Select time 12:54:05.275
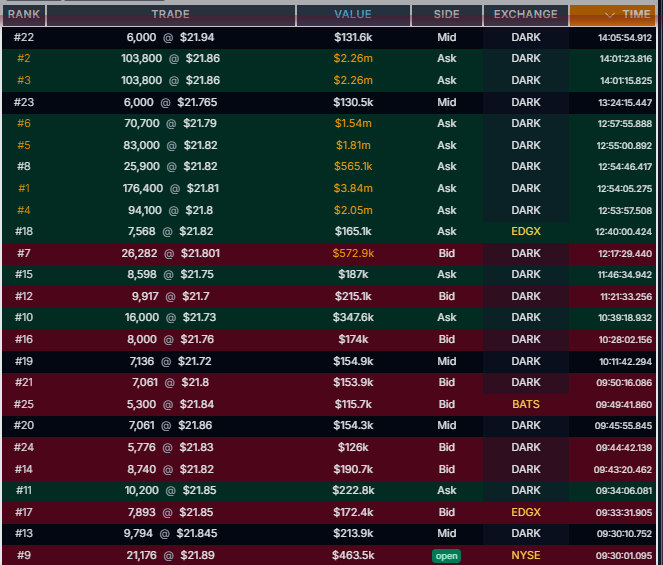The height and width of the screenshot is (565, 663). pyautogui.click(x=624, y=189)
